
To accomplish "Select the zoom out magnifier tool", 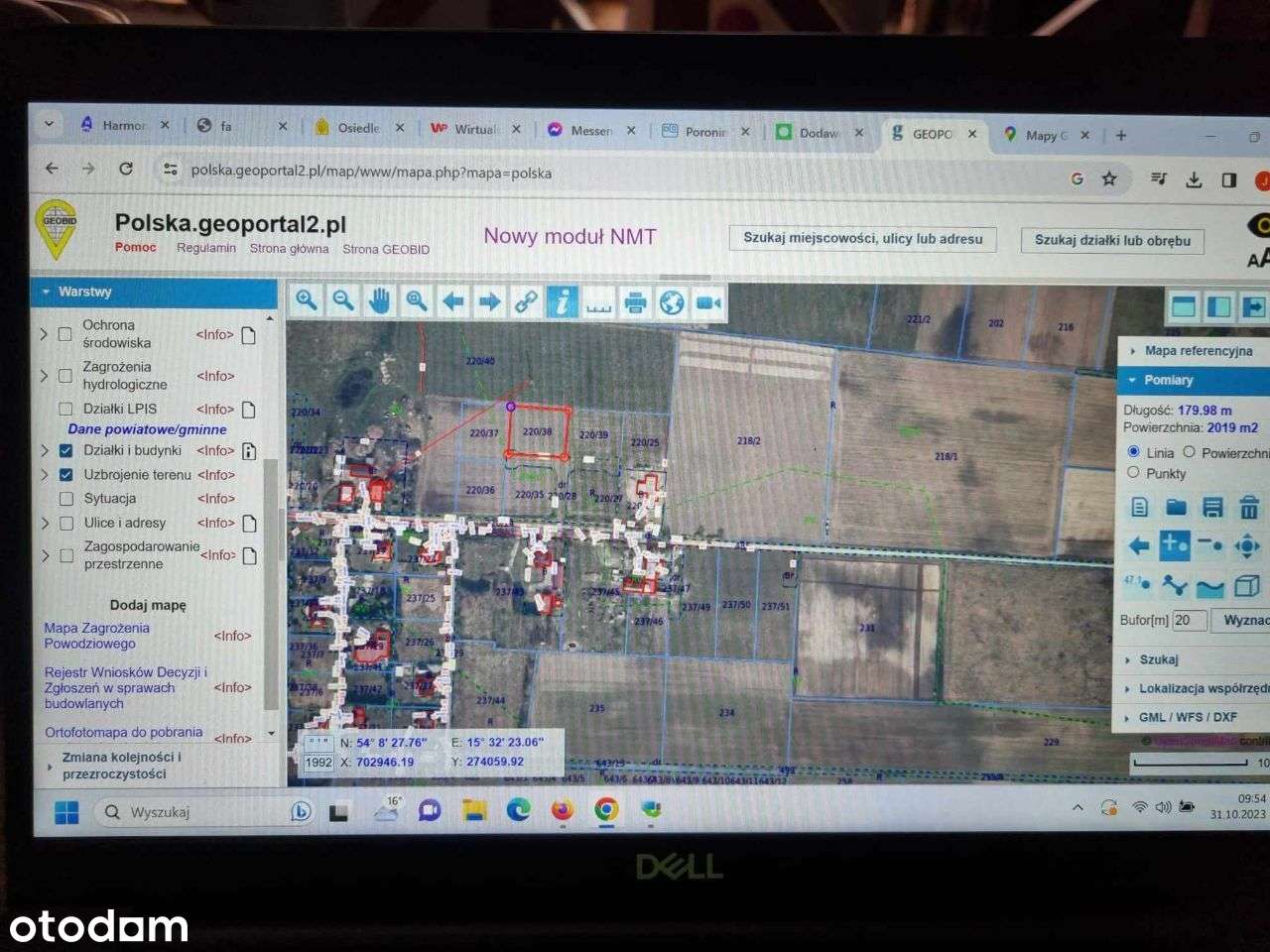I will (x=343, y=300).
